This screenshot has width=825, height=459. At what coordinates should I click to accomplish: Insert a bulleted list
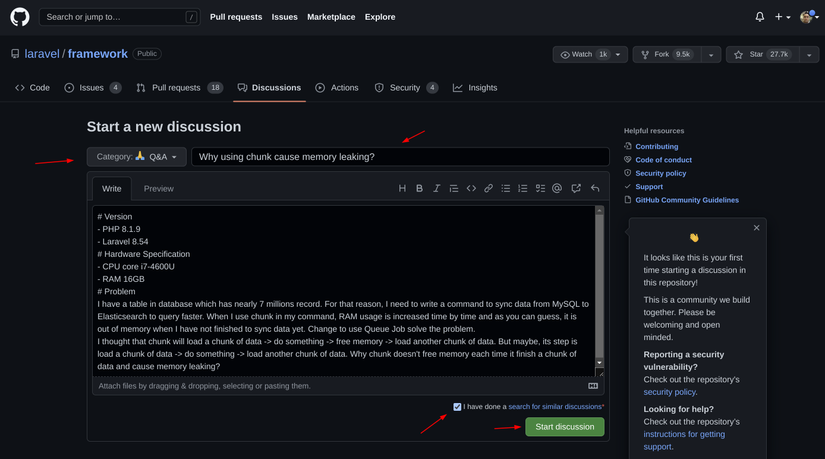(x=506, y=188)
